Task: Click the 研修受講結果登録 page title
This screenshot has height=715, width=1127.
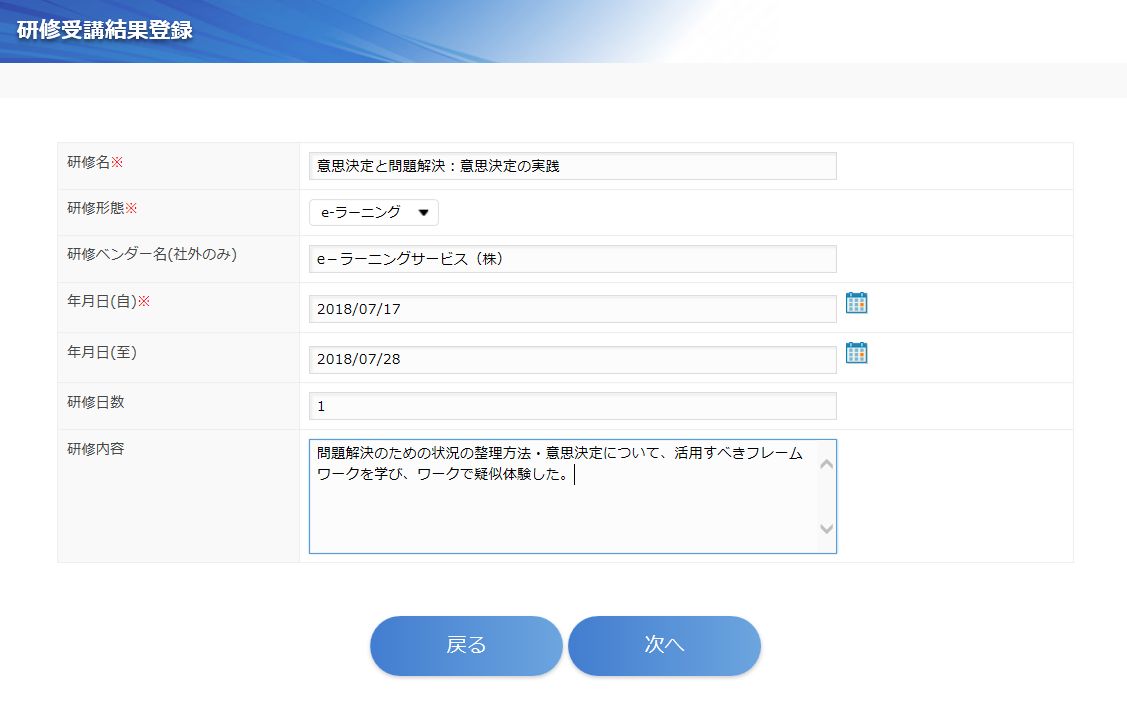Action: 105,29
